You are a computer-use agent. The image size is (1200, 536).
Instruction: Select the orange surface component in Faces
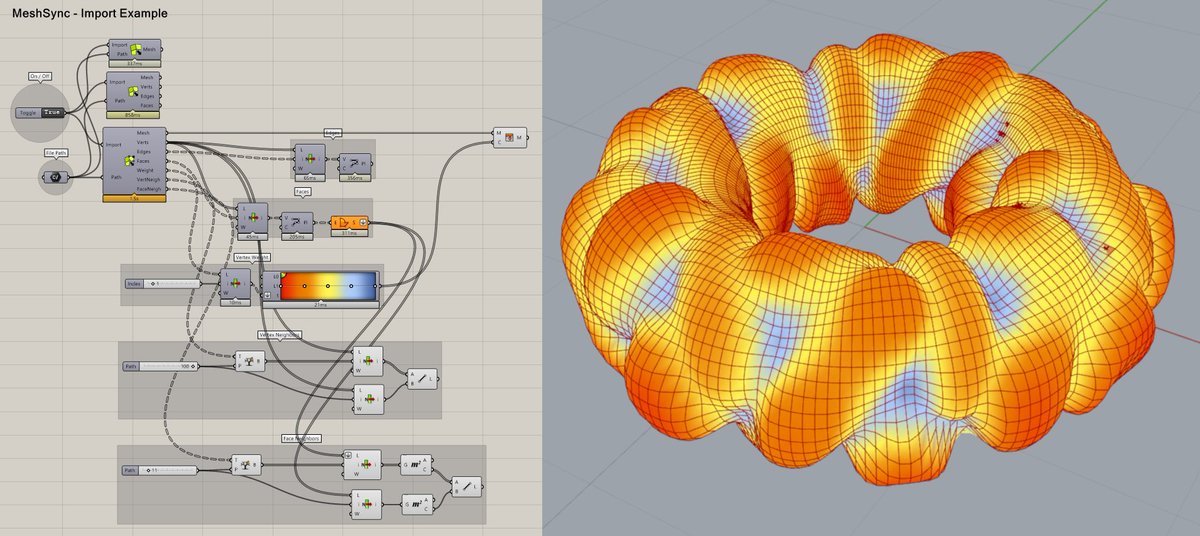pyautogui.click(x=350, y=221)
